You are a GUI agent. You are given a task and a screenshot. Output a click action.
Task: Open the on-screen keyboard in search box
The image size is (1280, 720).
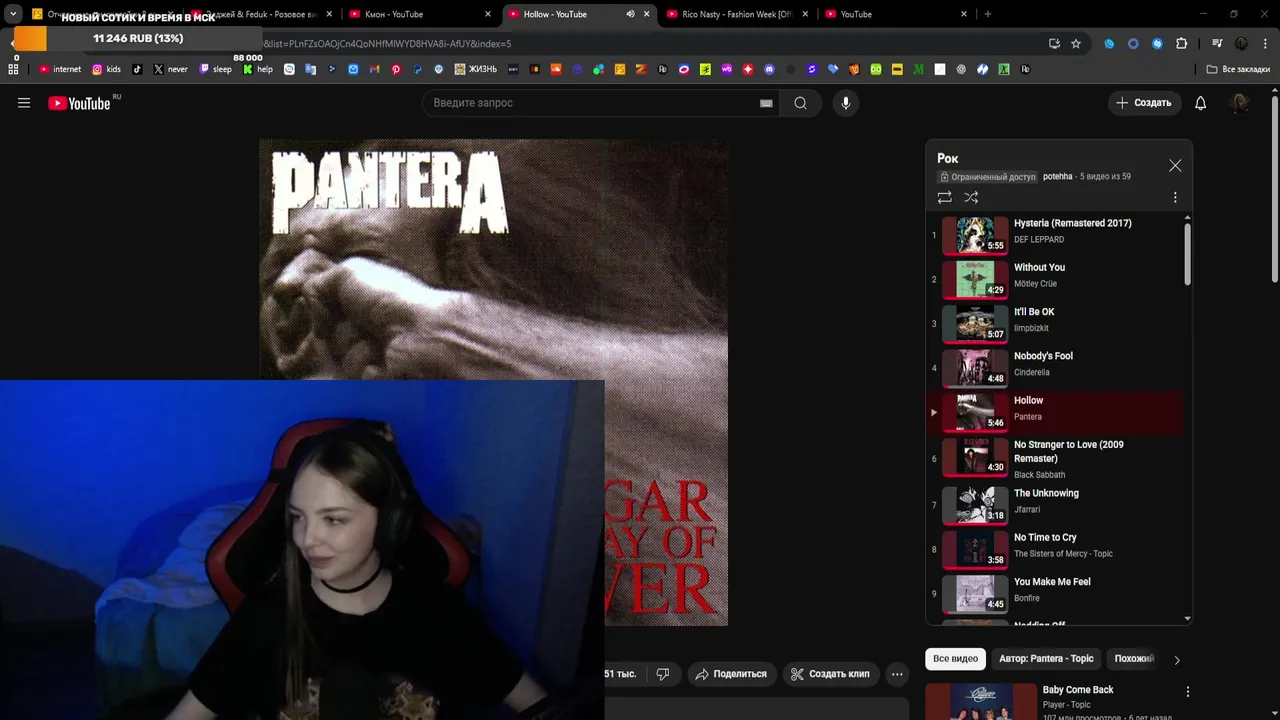click(766, 103)
